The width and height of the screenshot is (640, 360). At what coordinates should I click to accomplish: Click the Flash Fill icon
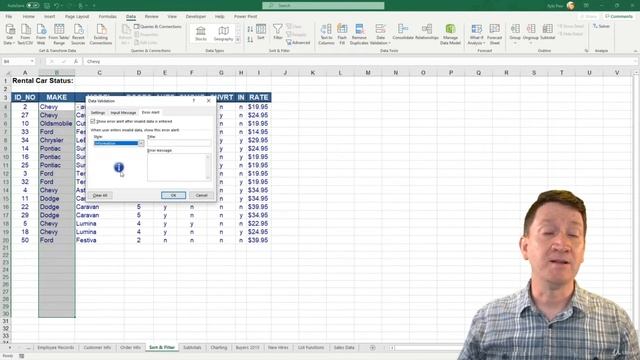pos(342,34)
